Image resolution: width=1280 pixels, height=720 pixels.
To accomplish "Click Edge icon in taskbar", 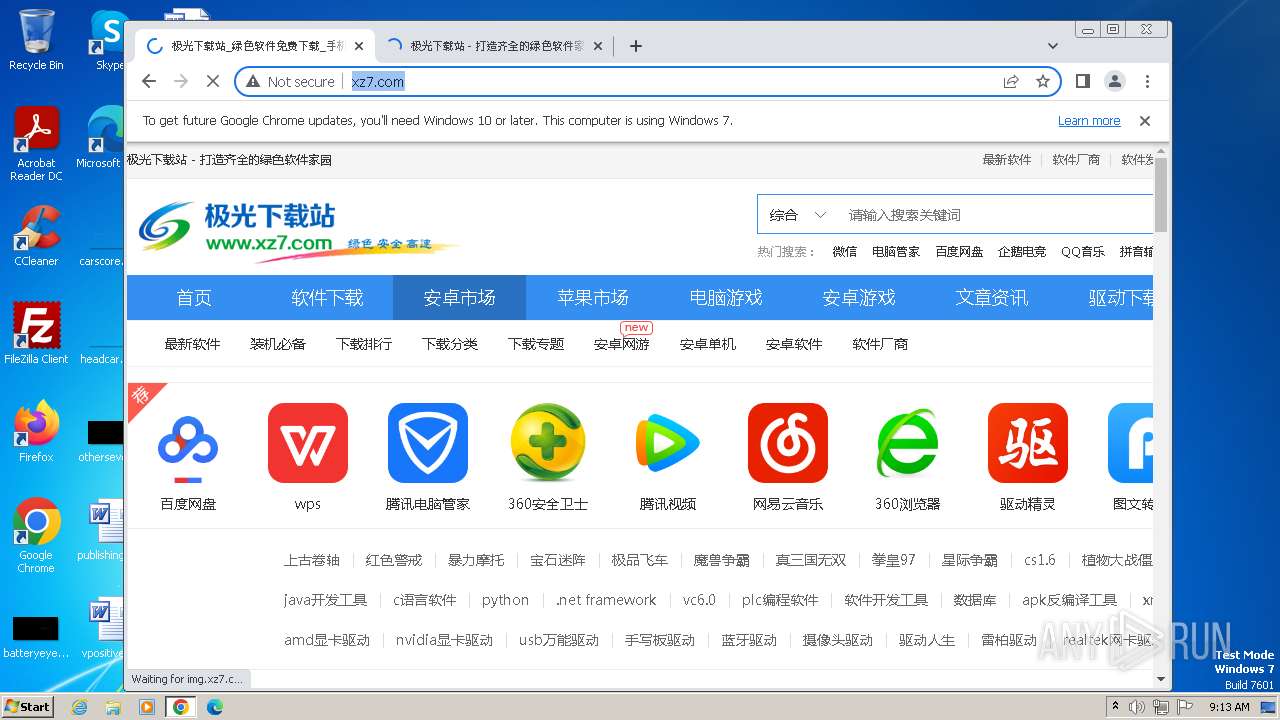I will pos(214,707).
